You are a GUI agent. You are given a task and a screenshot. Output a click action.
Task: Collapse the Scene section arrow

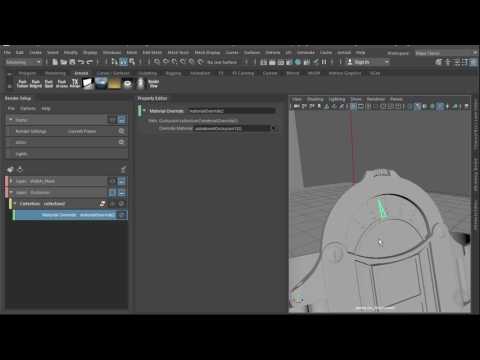(x=11, y=119)
